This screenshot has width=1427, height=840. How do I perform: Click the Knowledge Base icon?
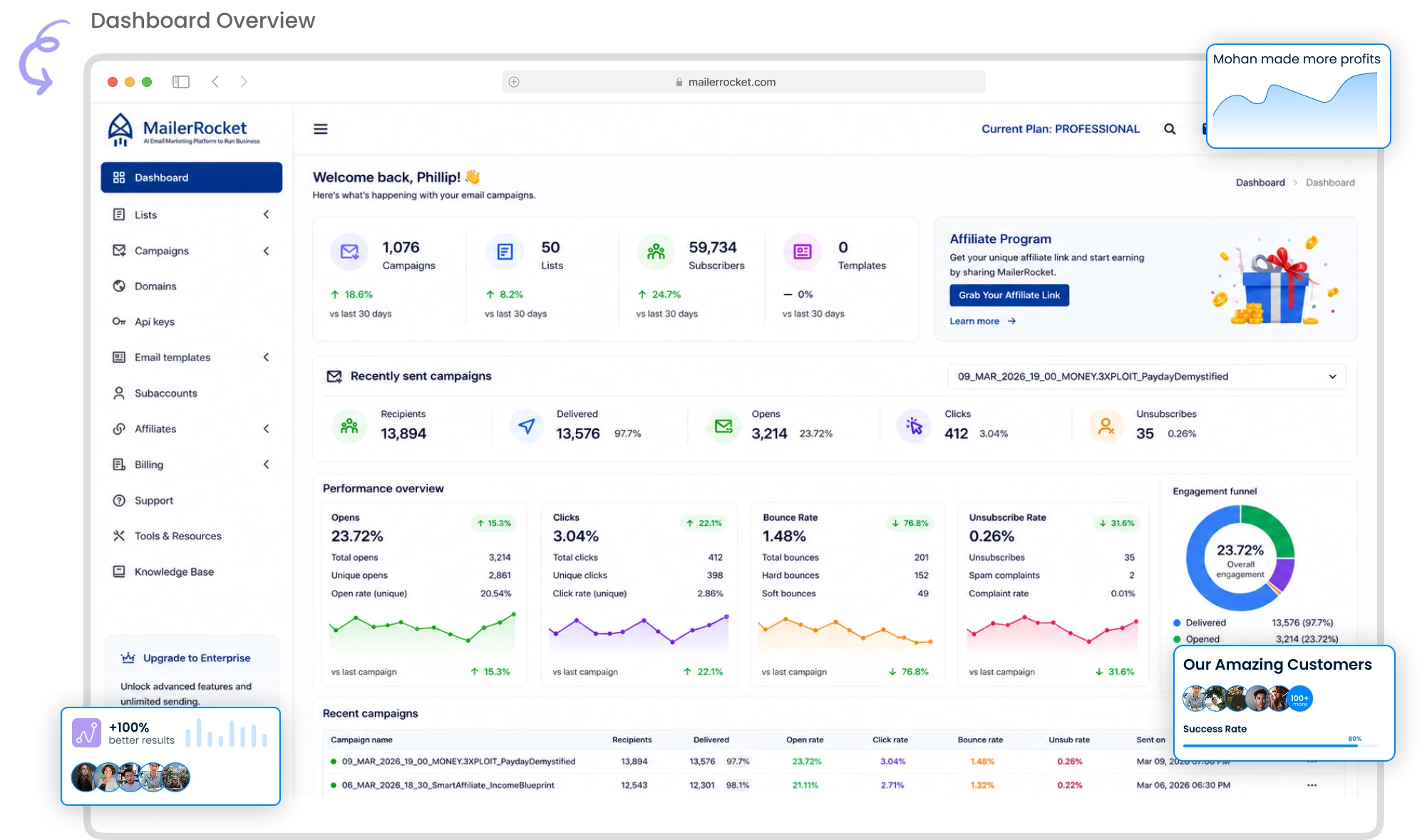(119, 571)
